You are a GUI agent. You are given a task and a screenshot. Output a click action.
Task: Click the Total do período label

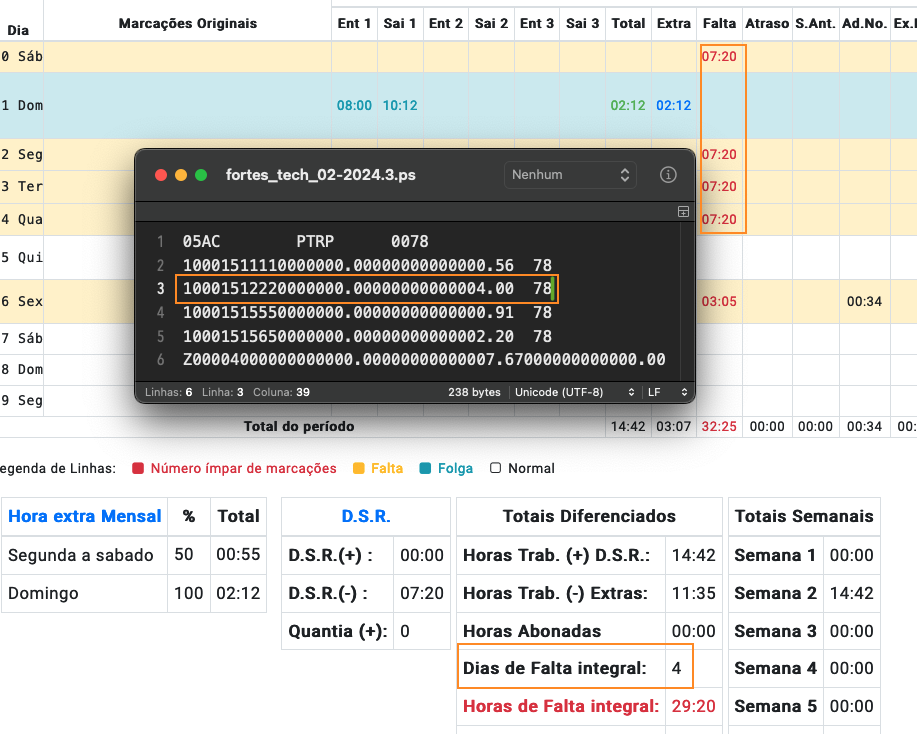tap(299, 426)
